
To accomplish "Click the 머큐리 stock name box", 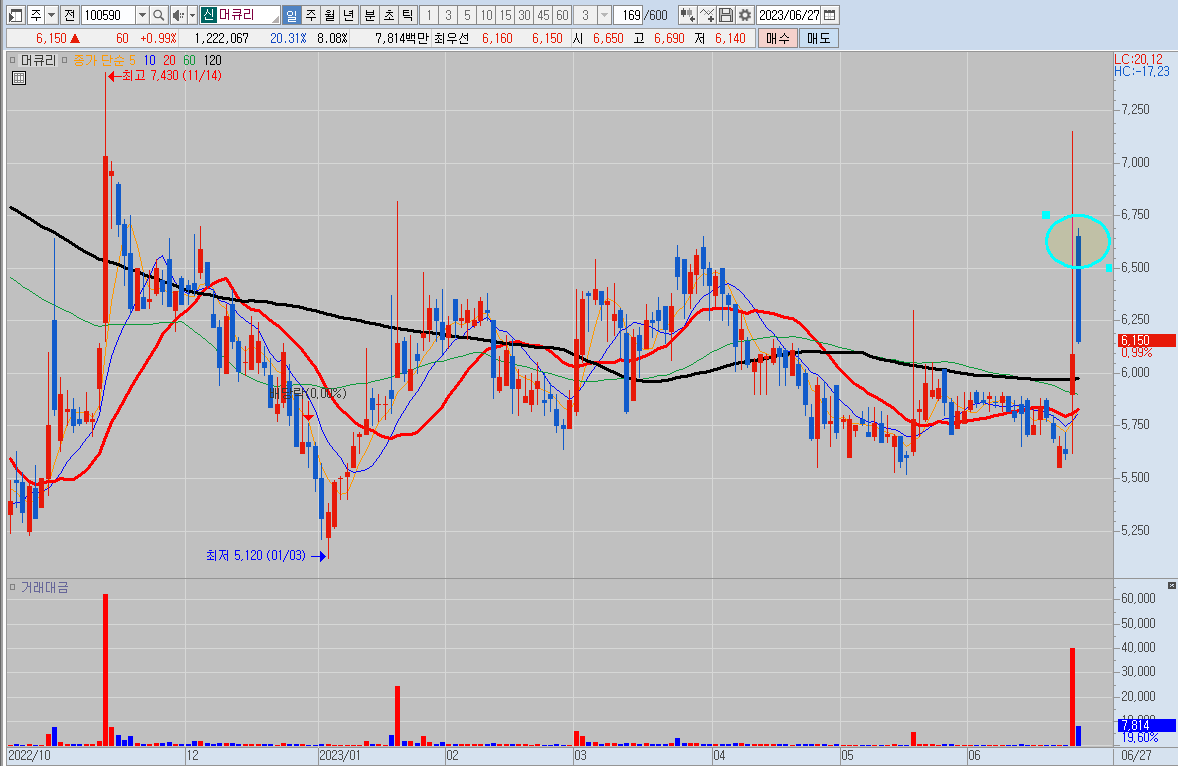I will click(240, 15).
